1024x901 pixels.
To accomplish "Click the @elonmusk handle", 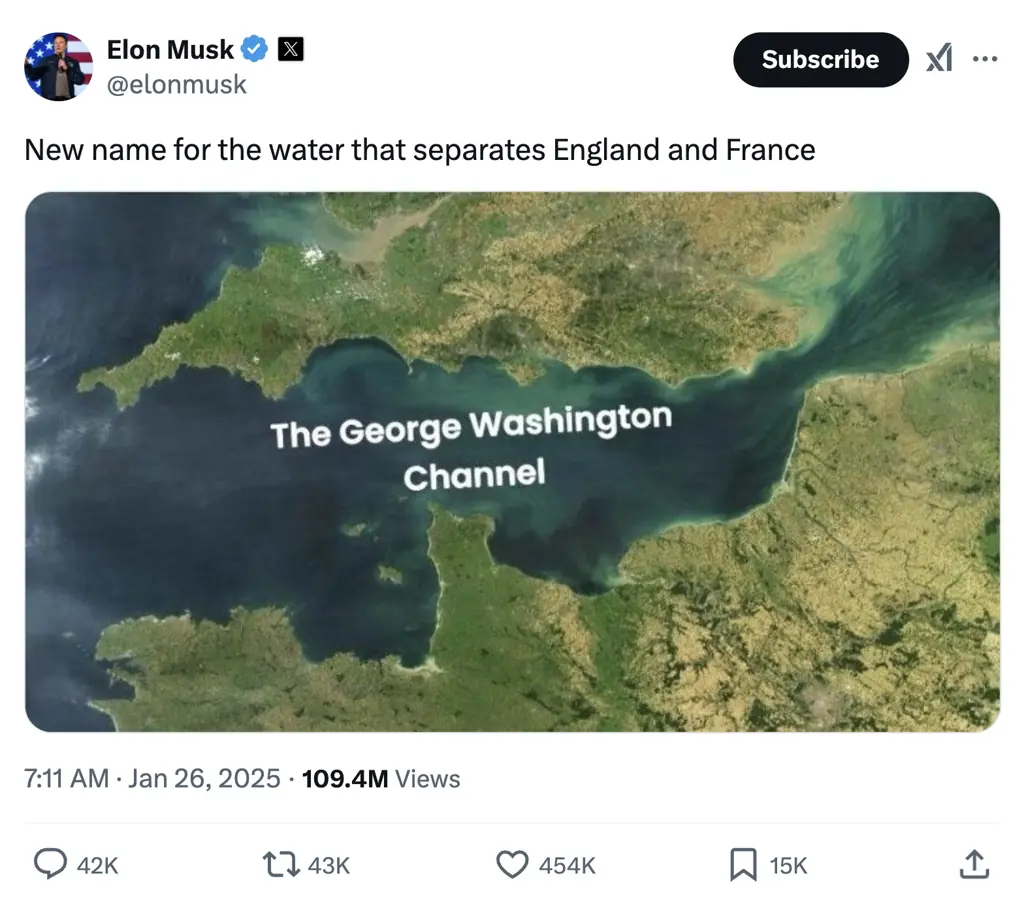I will 178,85.
